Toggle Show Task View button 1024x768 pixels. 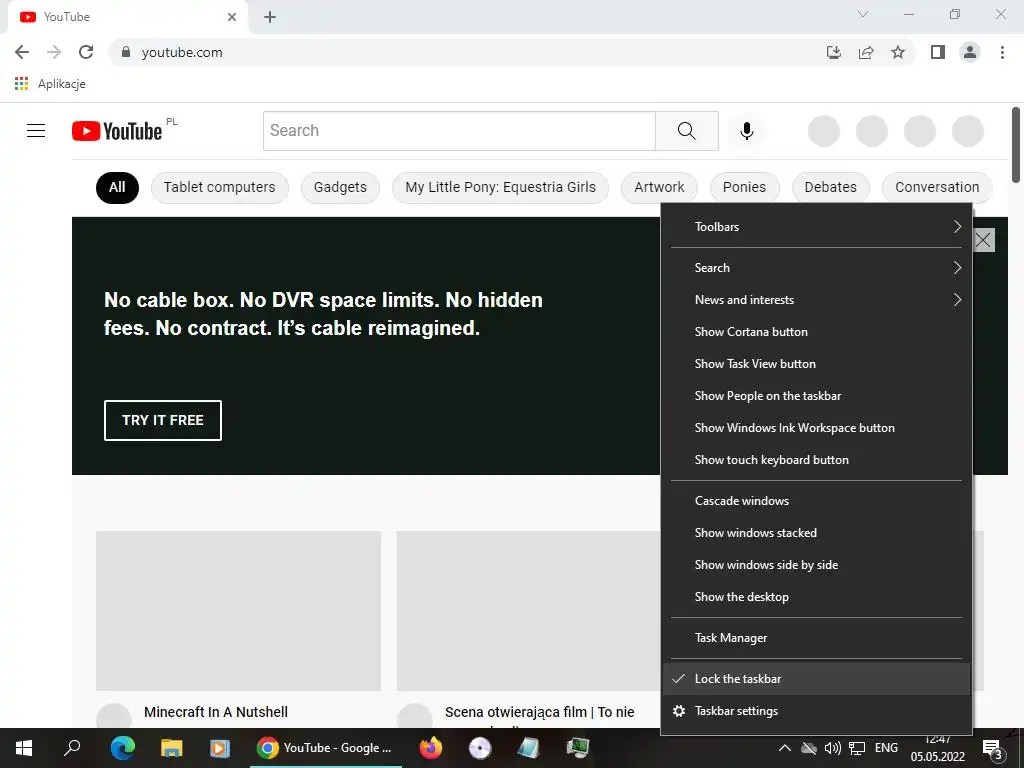[816, 364]
